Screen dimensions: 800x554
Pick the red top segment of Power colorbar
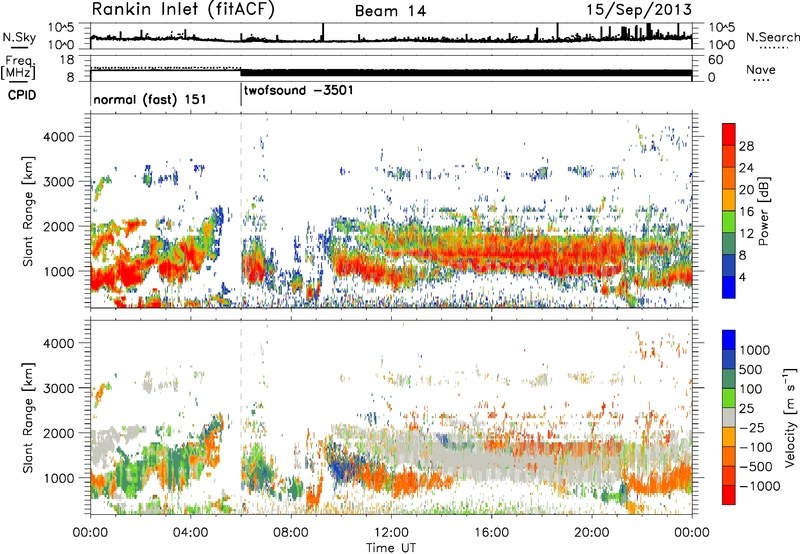tap(729, 135)
